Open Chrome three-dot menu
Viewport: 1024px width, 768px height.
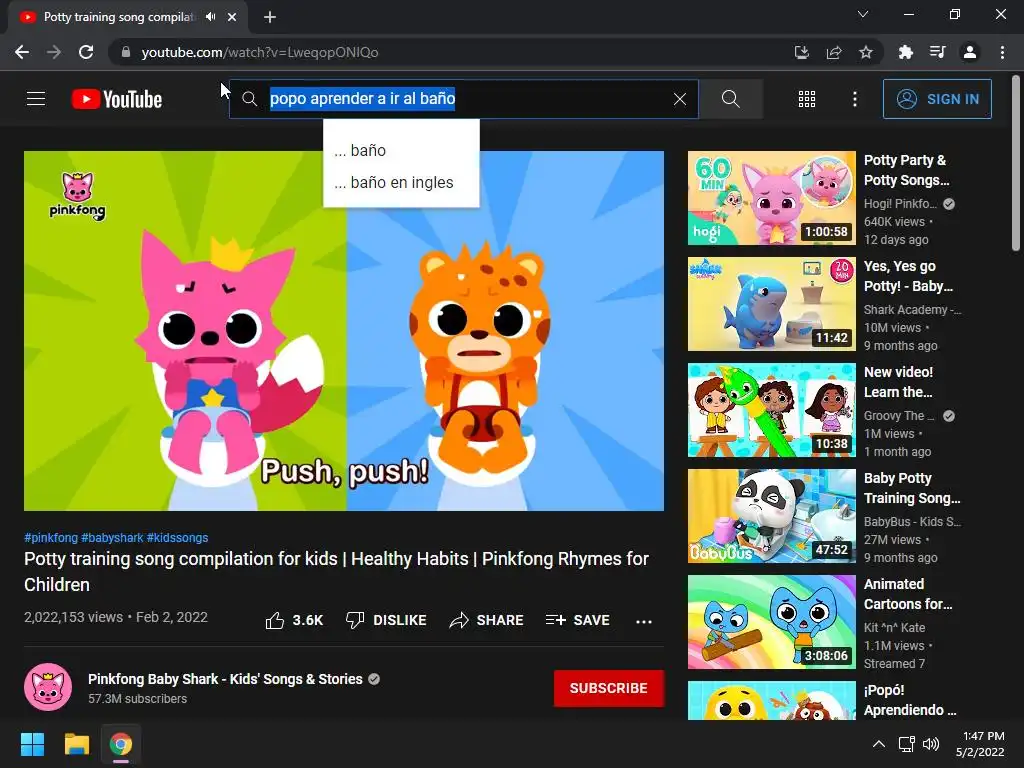(1002, 52)
